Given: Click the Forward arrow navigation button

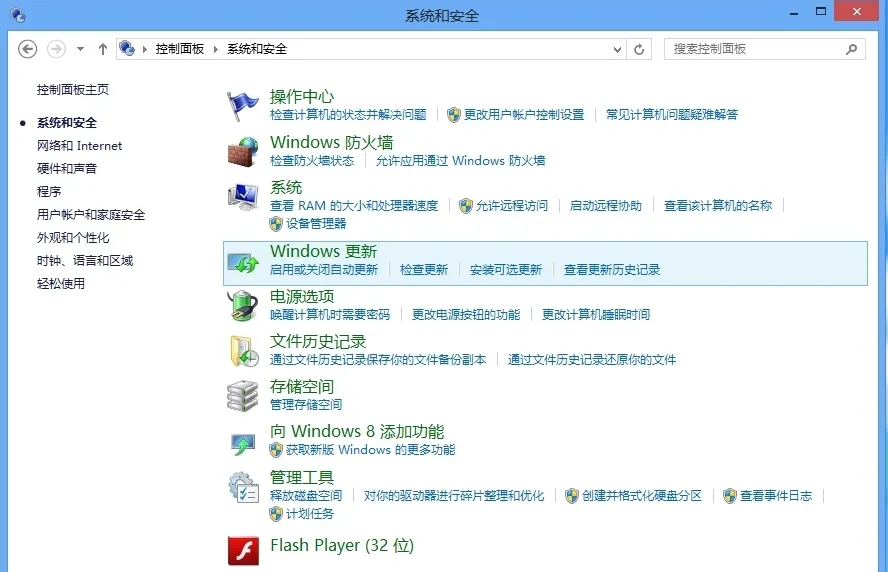Looking at the screenshot, I should click(x=56, y=49).
